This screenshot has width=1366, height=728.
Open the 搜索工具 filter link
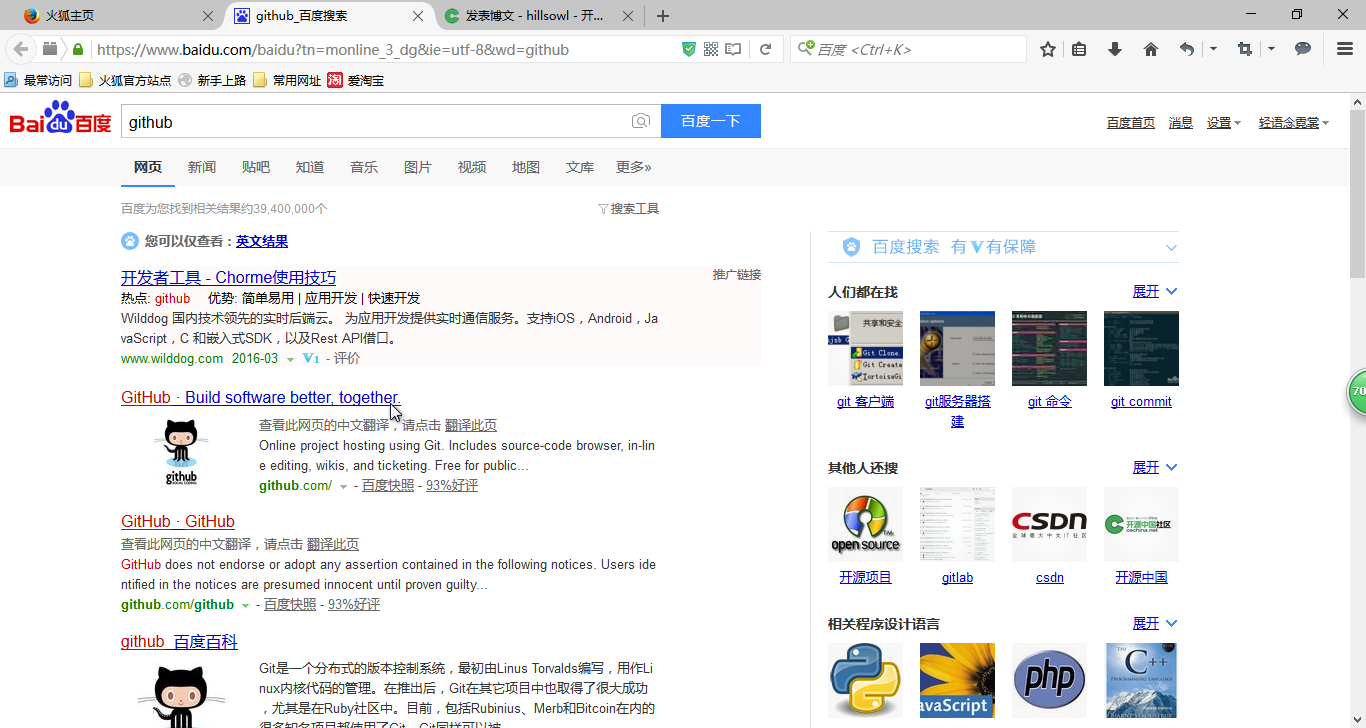pos(629,208)
